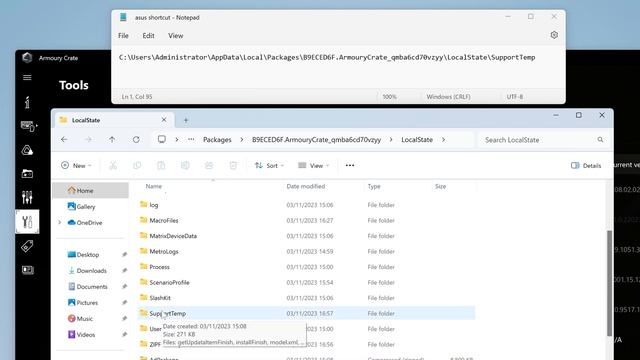Expand hidden breadcrumb path ellipsis
This screenshot has width=640, height=360.
tap(191, 140)
